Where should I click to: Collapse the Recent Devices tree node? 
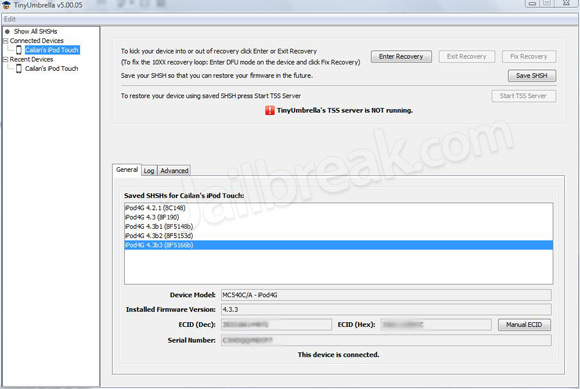pos(6,59)
